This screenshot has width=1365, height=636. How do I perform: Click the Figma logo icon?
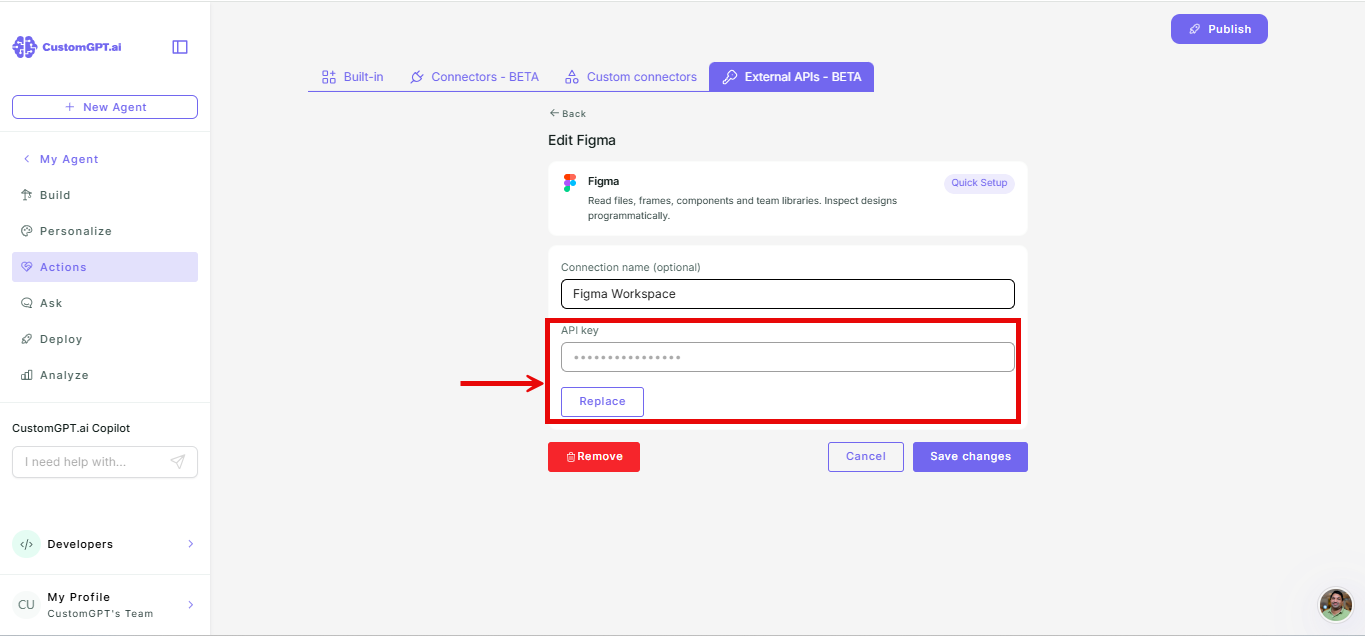pos(570,183)
